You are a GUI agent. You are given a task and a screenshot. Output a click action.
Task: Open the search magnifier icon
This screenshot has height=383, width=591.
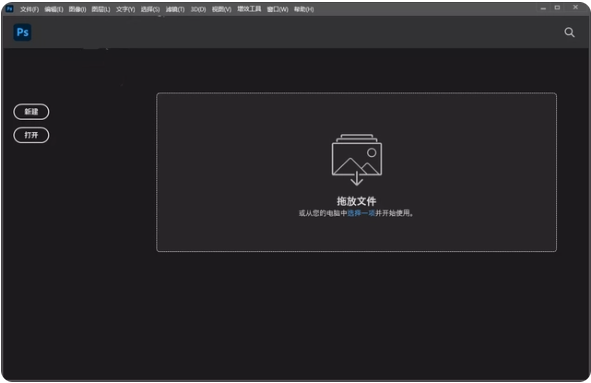pyautogui.click(x=569, y=32)
